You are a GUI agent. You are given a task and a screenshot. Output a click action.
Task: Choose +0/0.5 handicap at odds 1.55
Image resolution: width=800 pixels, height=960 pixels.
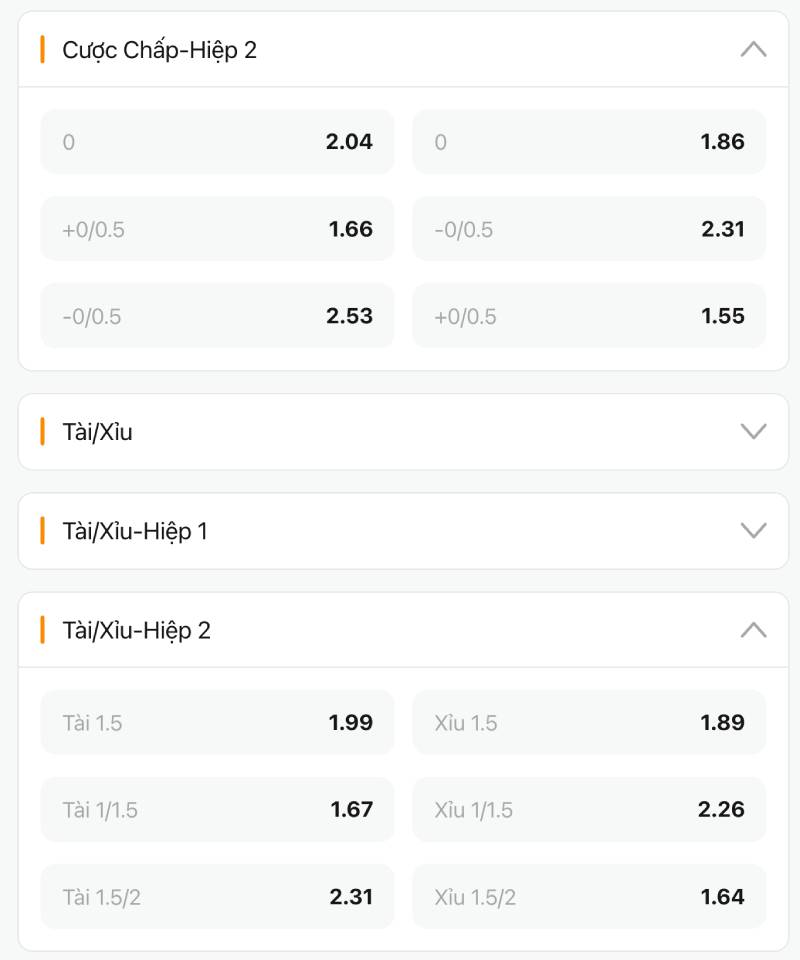(589, 316)
